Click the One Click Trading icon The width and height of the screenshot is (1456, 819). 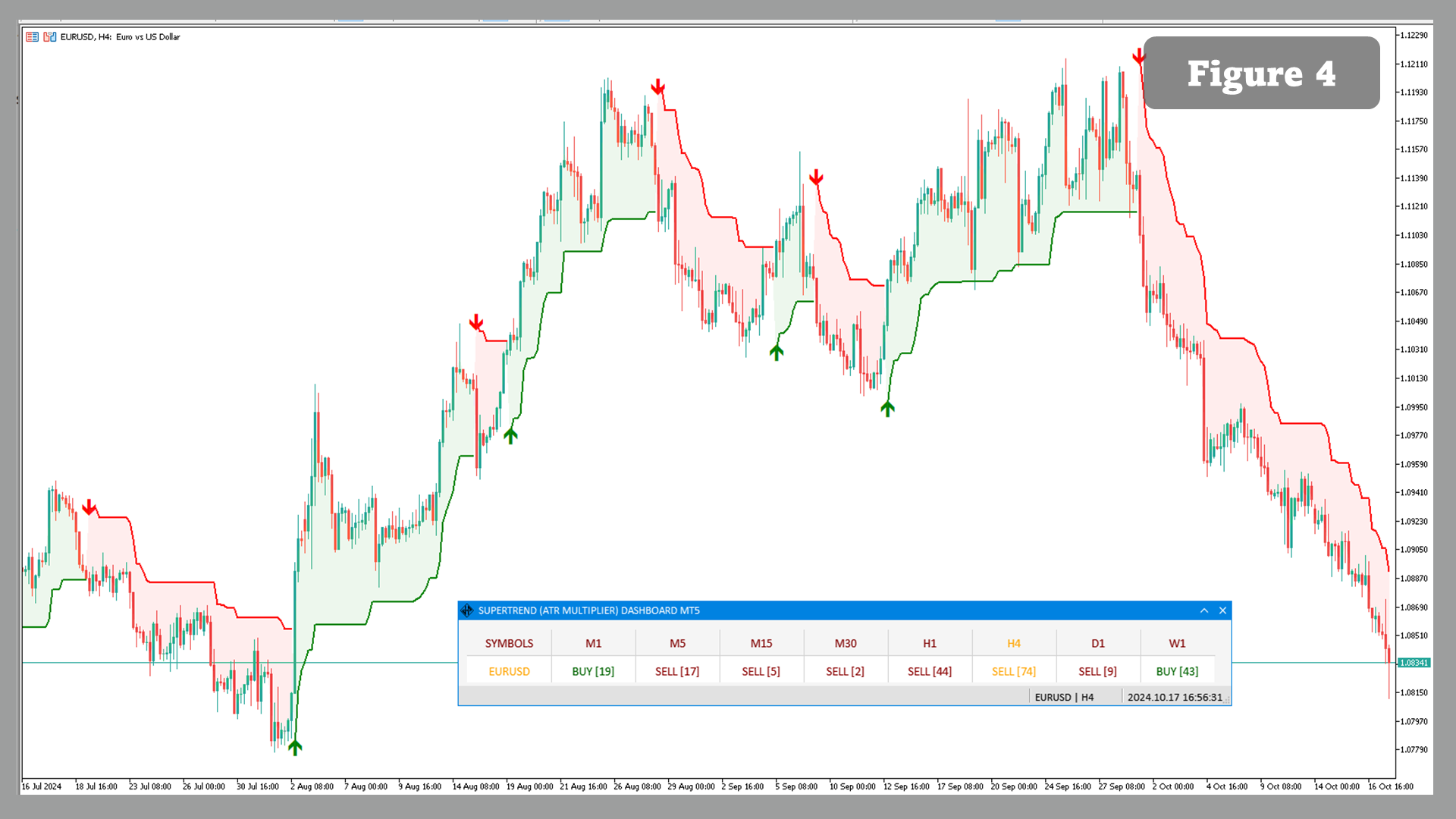tap(50, 36)
